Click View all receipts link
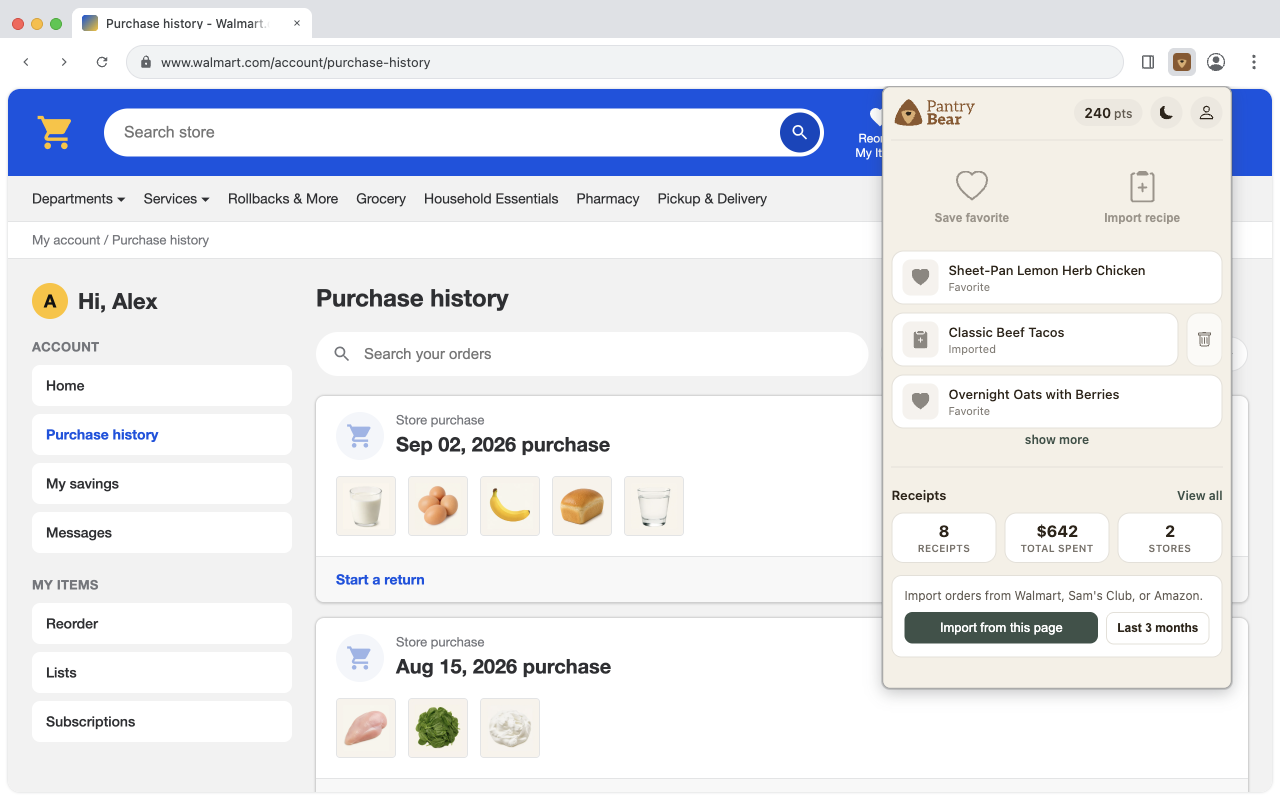 1199,496
